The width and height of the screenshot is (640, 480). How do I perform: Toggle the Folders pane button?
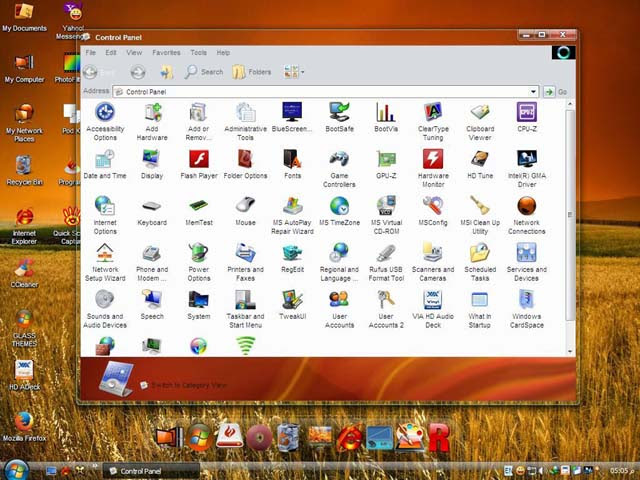[x=251, y=72]
